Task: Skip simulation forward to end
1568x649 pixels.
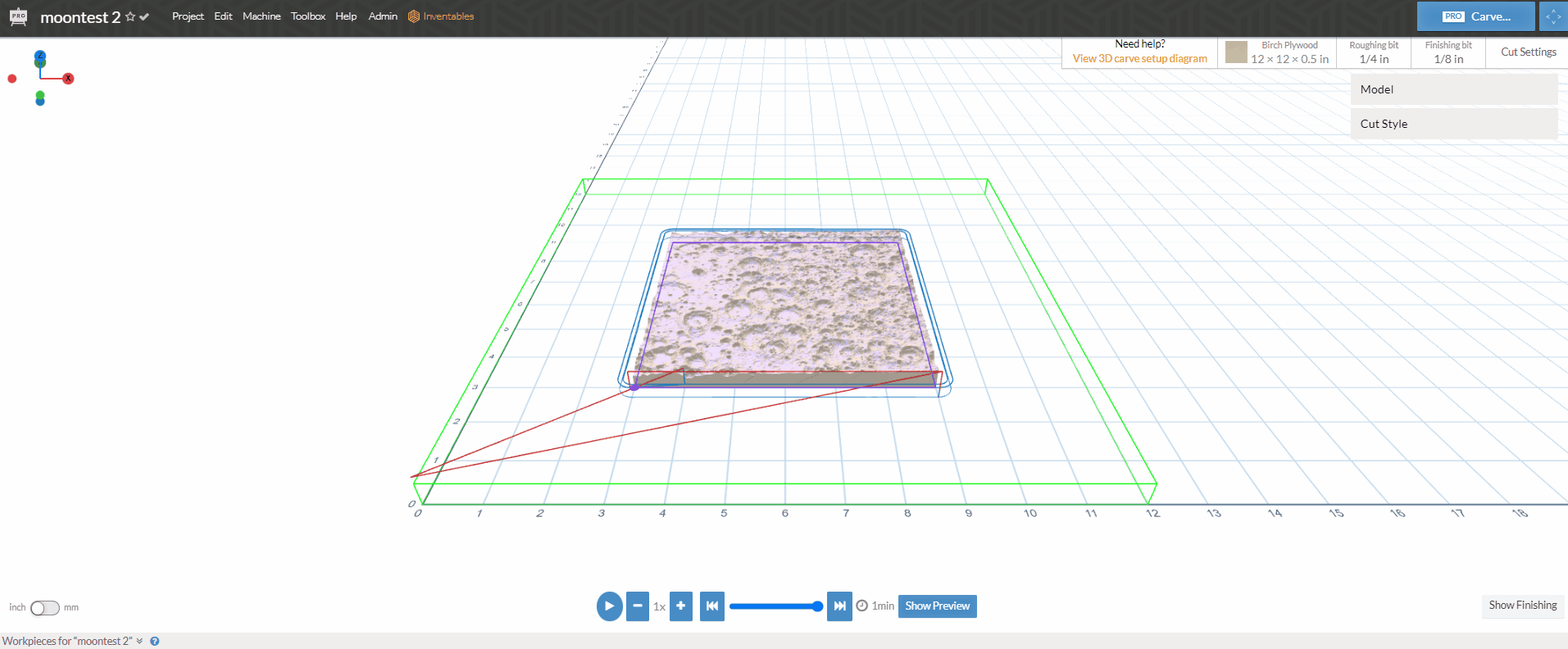Action: (x=839, y=606)
